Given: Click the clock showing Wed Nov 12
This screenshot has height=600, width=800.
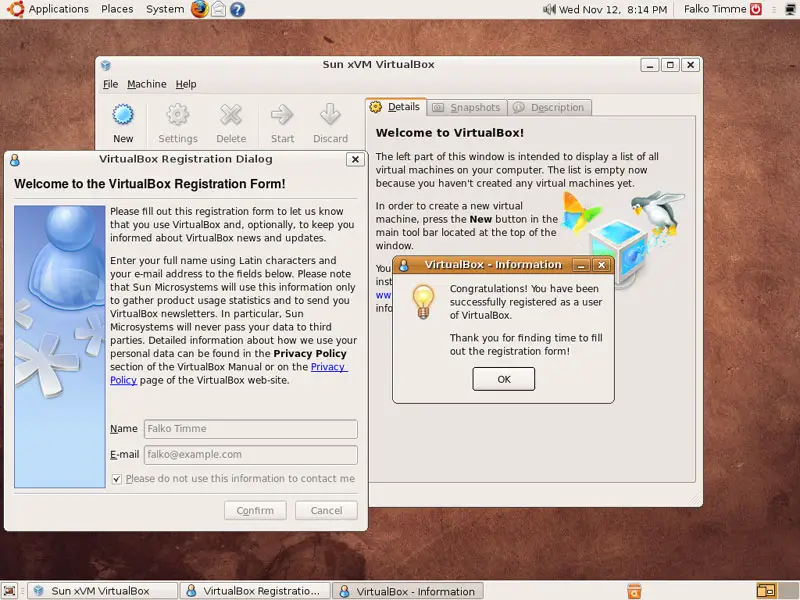Looking at the screenshot, I should pos(613,9).
